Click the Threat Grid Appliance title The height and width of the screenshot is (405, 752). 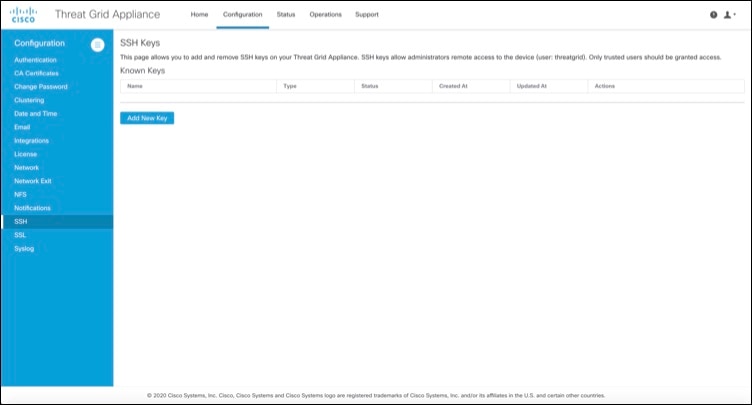pos(107,14)
